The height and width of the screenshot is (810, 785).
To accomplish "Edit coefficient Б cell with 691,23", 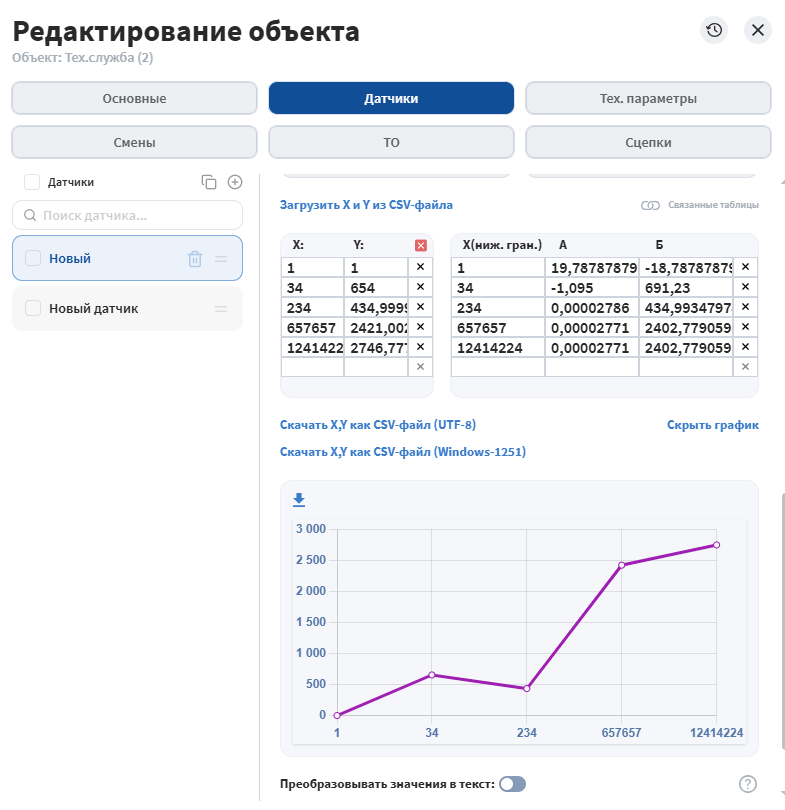I will pyautogui.click(x=686, y=287).
